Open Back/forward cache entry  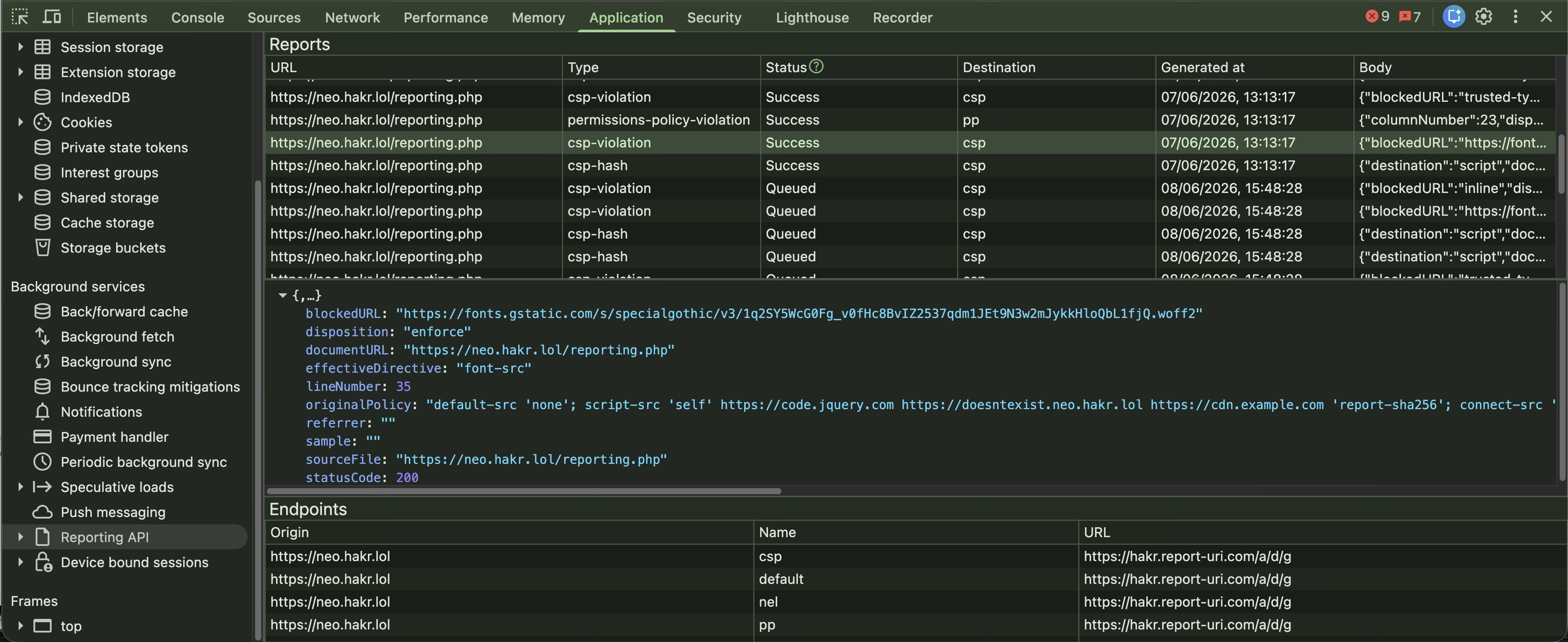click(x=124, y=312)
